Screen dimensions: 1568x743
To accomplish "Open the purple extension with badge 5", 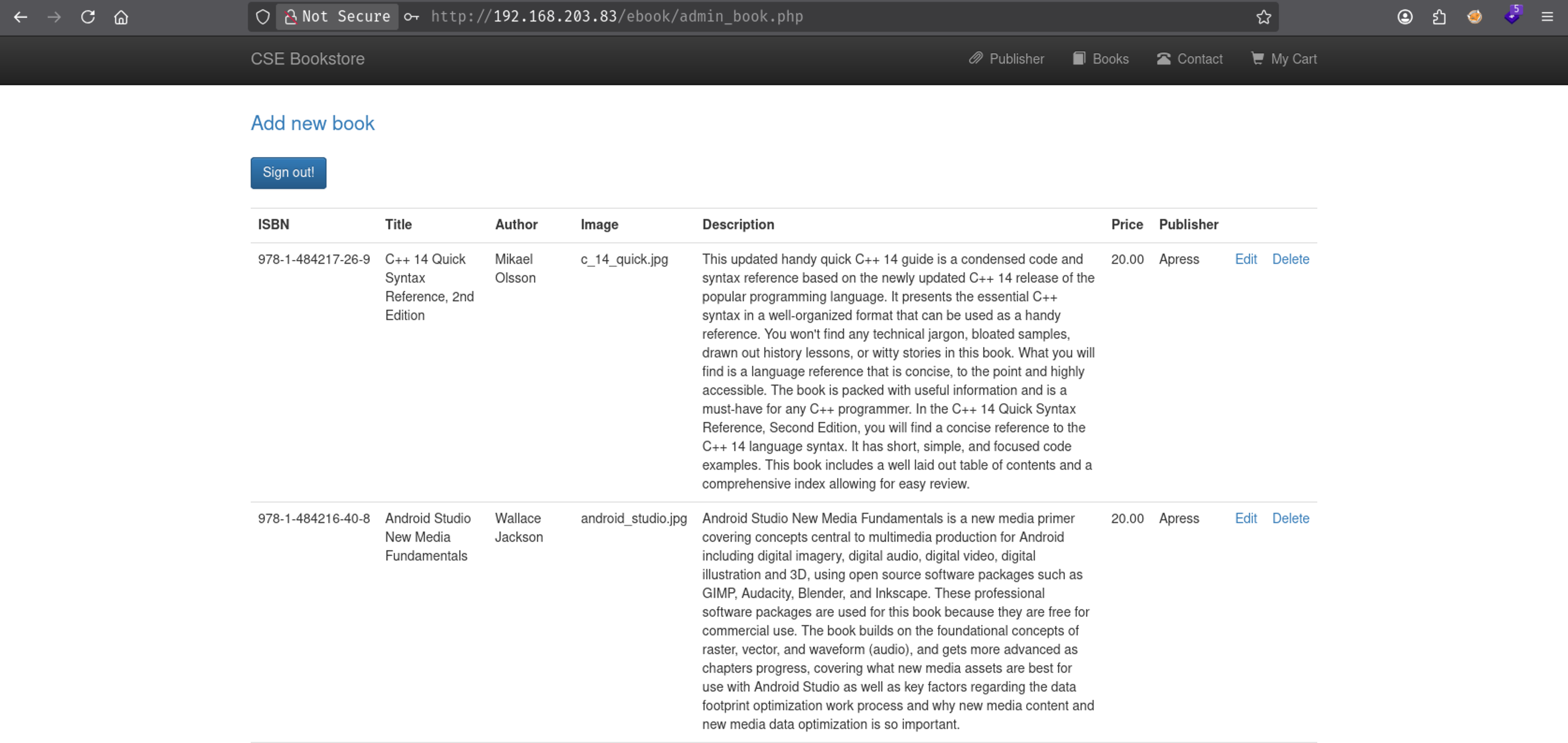I will pos(1512,16).
